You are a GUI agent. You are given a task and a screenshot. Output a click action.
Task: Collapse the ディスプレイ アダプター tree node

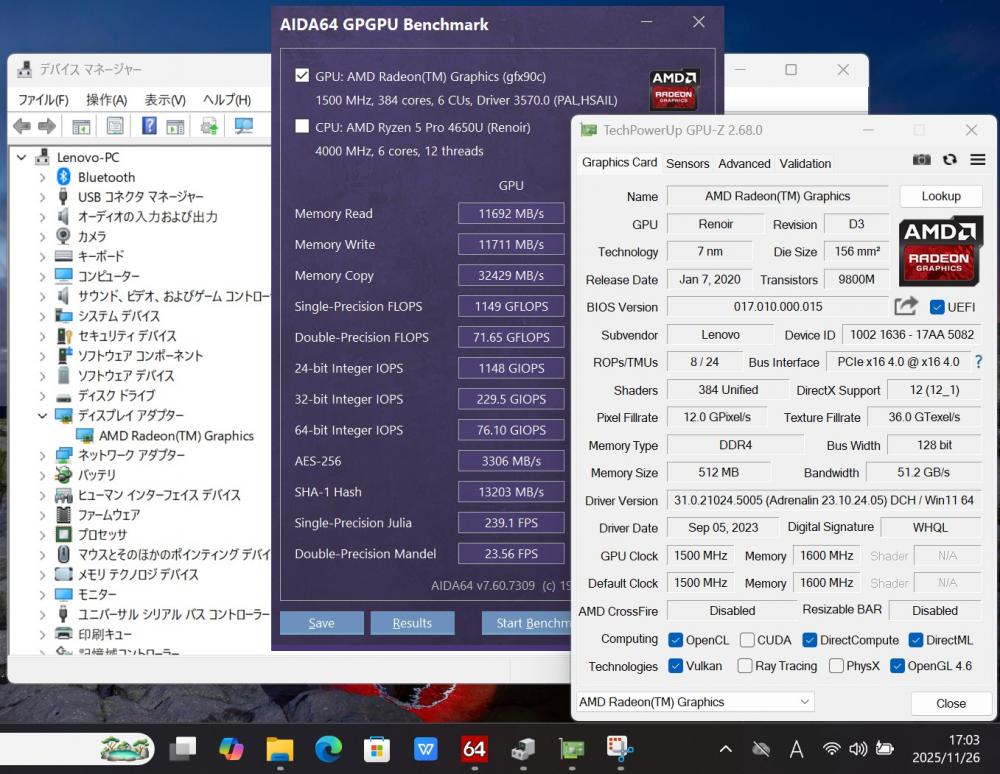click(42, 416)
